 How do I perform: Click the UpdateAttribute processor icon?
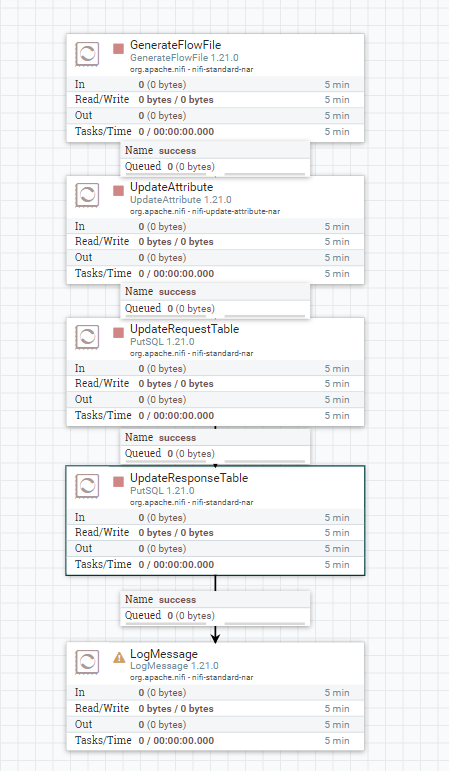click(x=87, y=195)
